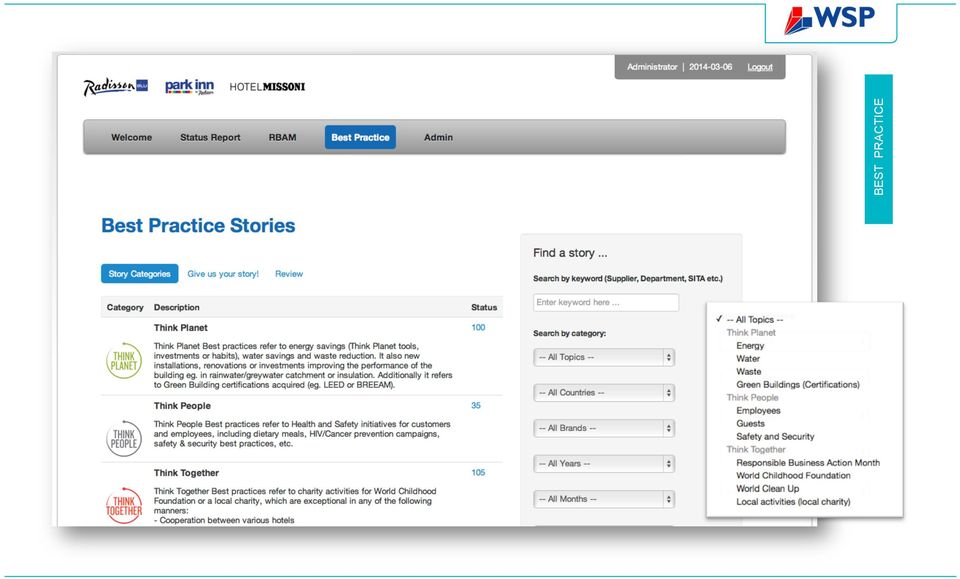Open the All Topics dropdown
This screenshot has width=960, height=579.
click(604, 357)
